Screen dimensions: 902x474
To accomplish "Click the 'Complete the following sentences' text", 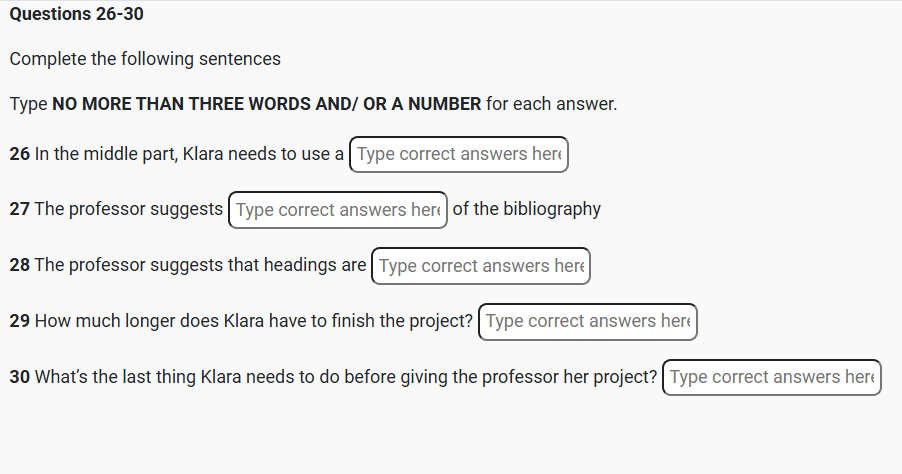I will click(145, 59).
